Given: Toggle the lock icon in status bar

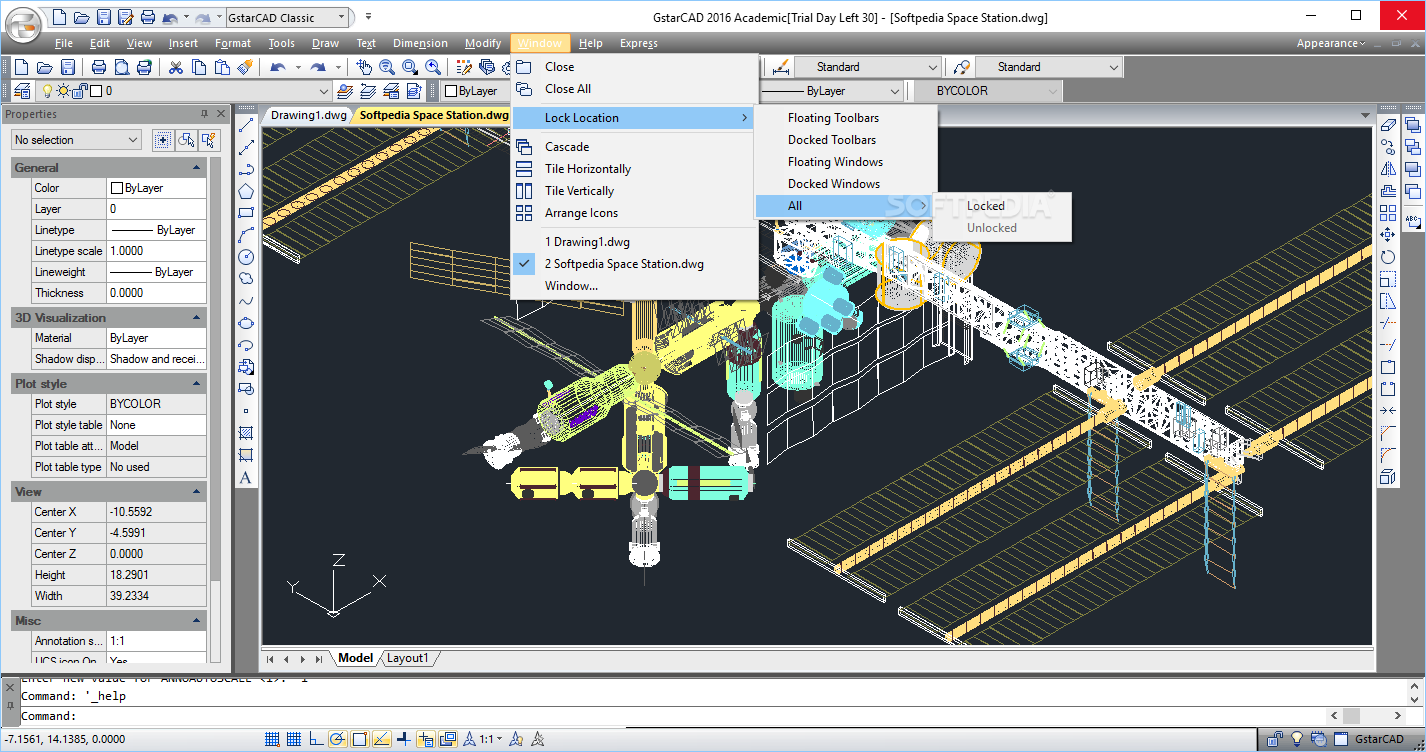Looking at the screenshot, I should click(1276, 740).
